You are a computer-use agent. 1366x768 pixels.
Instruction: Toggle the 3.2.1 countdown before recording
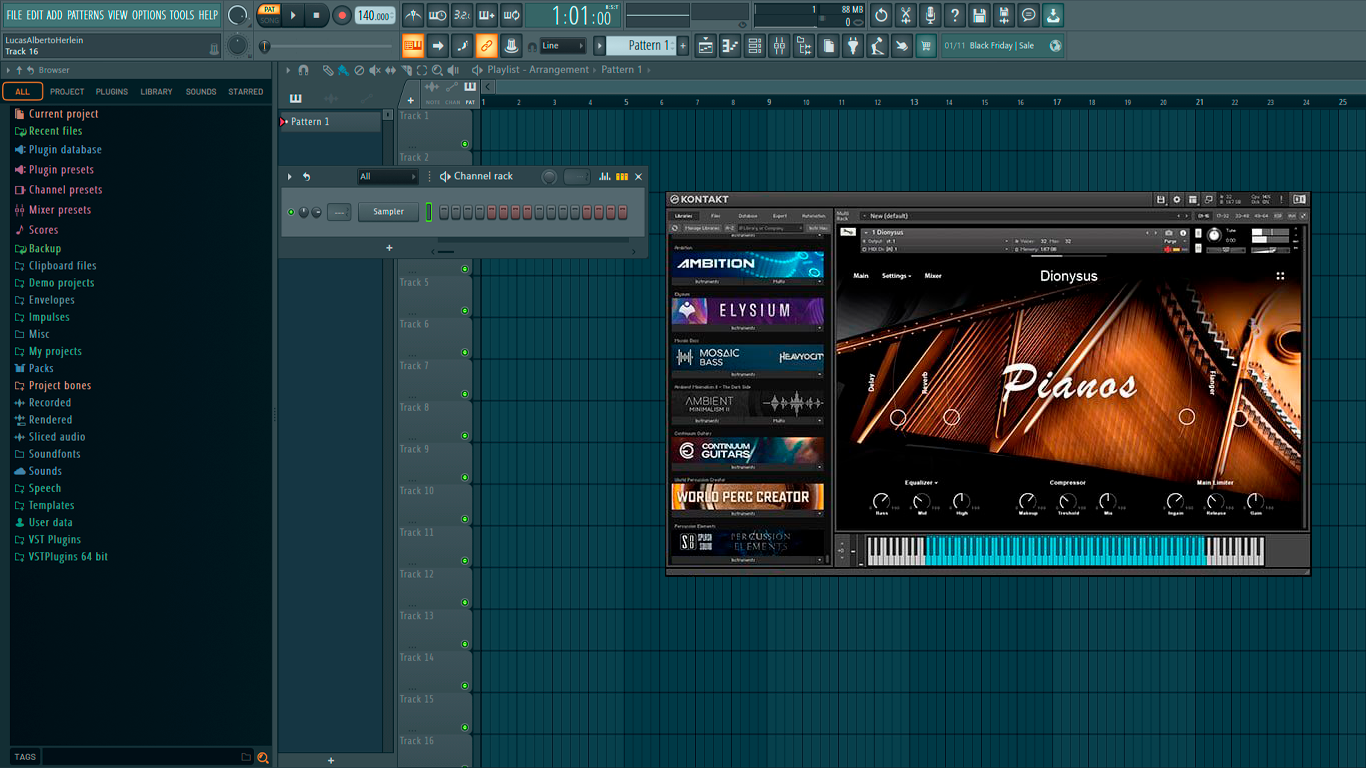click(x=462, y=15)
